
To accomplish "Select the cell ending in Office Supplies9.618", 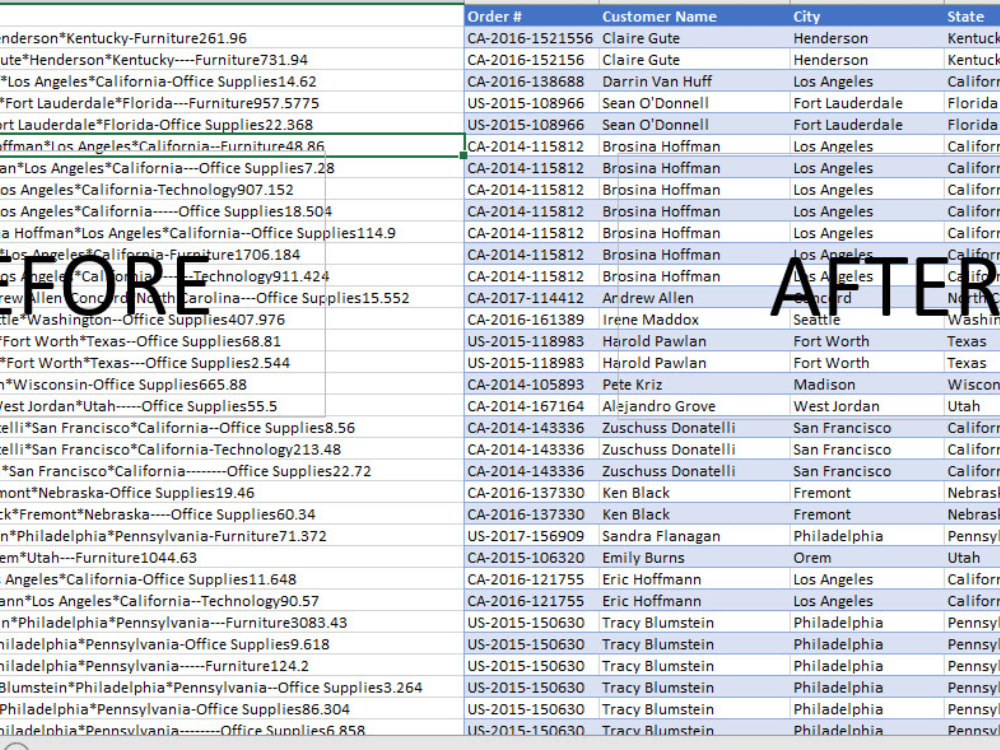I will pos(232,644).
